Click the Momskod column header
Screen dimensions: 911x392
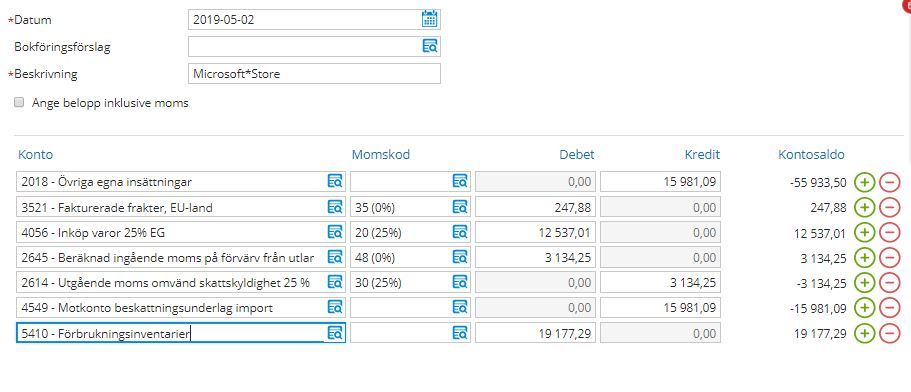coord(381,154)
